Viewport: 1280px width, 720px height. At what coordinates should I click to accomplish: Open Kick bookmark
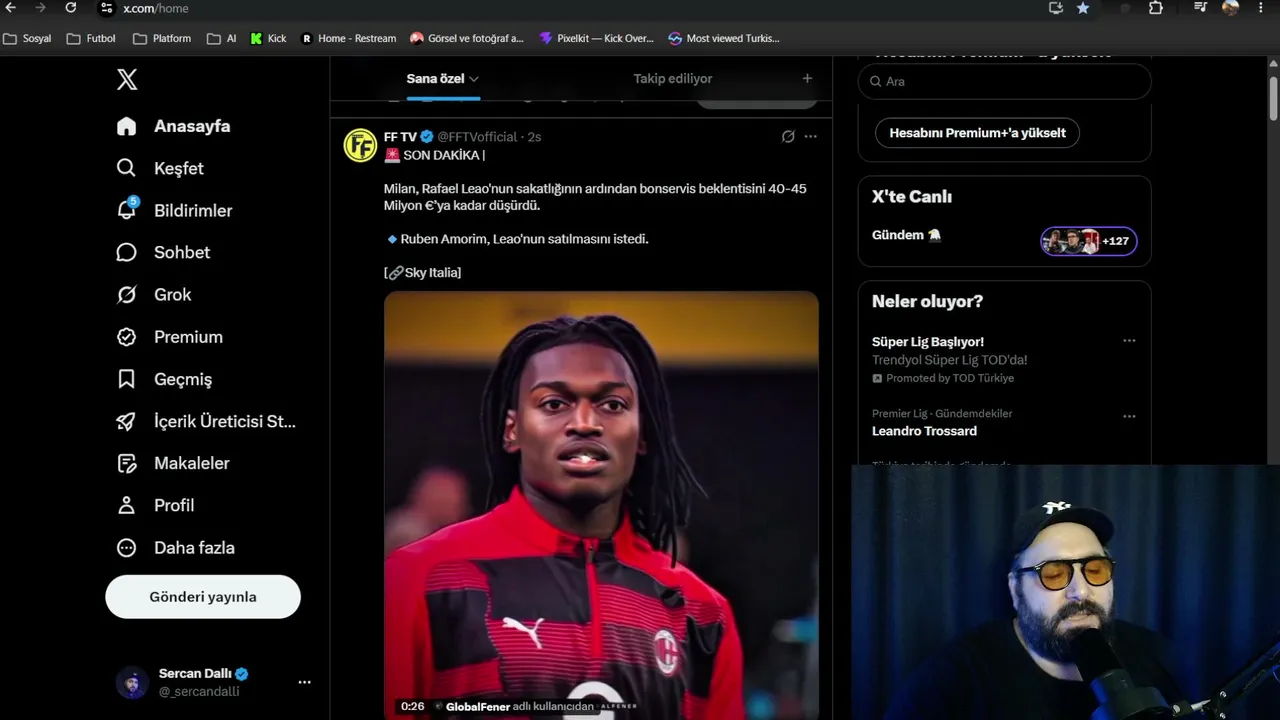coord(268,38)
